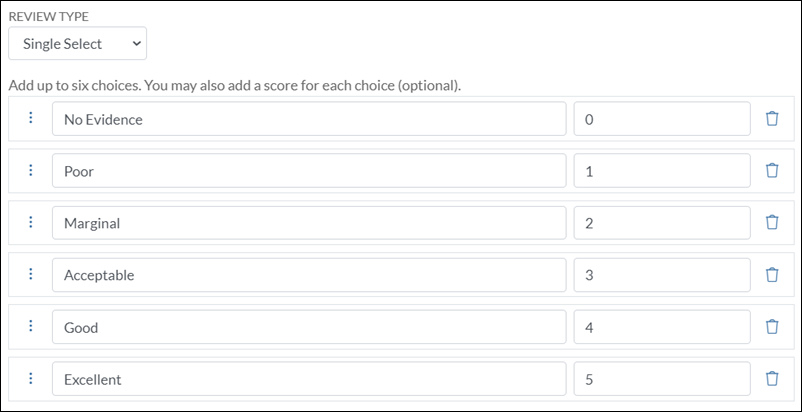Edit the score field showing 3
Screen dimensions: 802x412
(x=661, y=275)
